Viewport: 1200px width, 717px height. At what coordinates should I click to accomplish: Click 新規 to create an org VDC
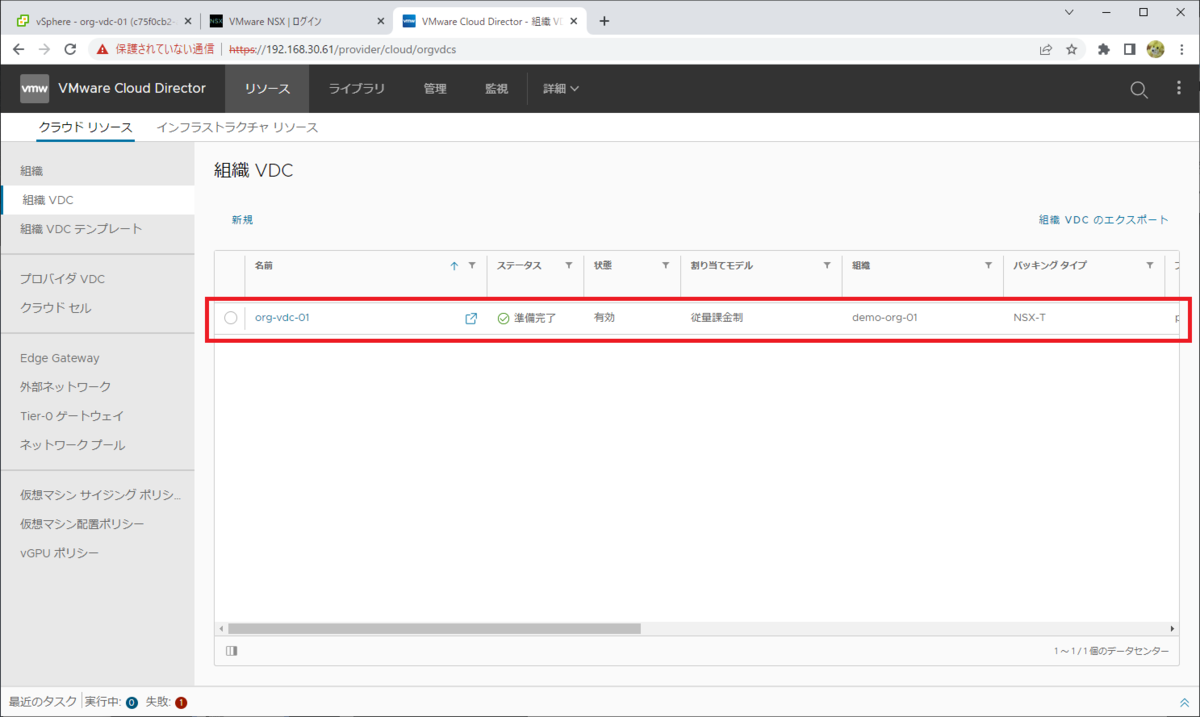(242, 220)
